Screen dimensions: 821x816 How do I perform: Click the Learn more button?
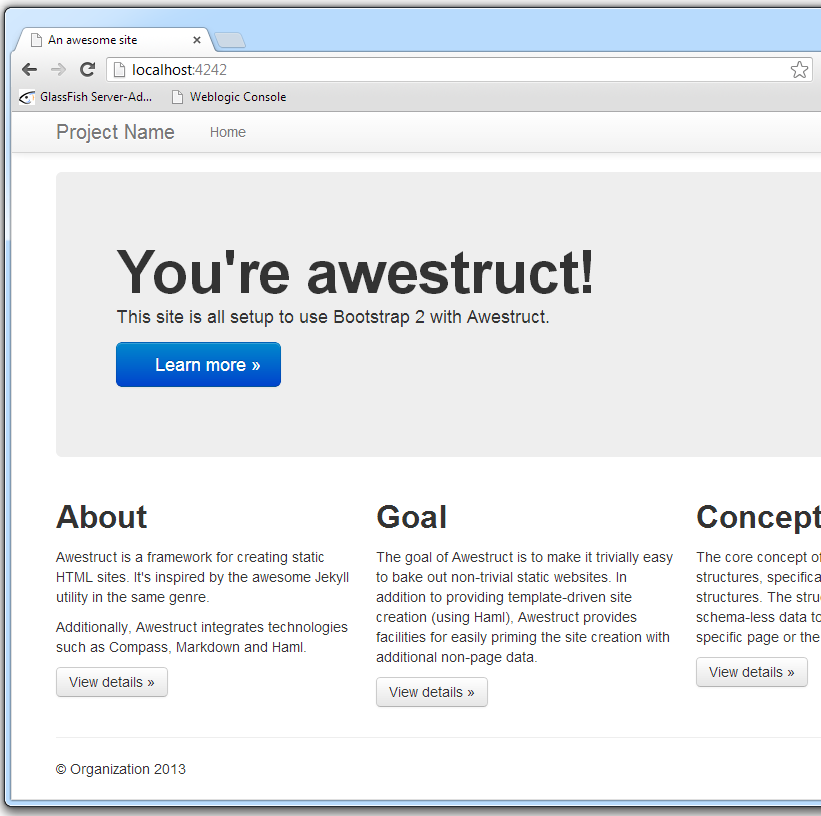[198, 365]
